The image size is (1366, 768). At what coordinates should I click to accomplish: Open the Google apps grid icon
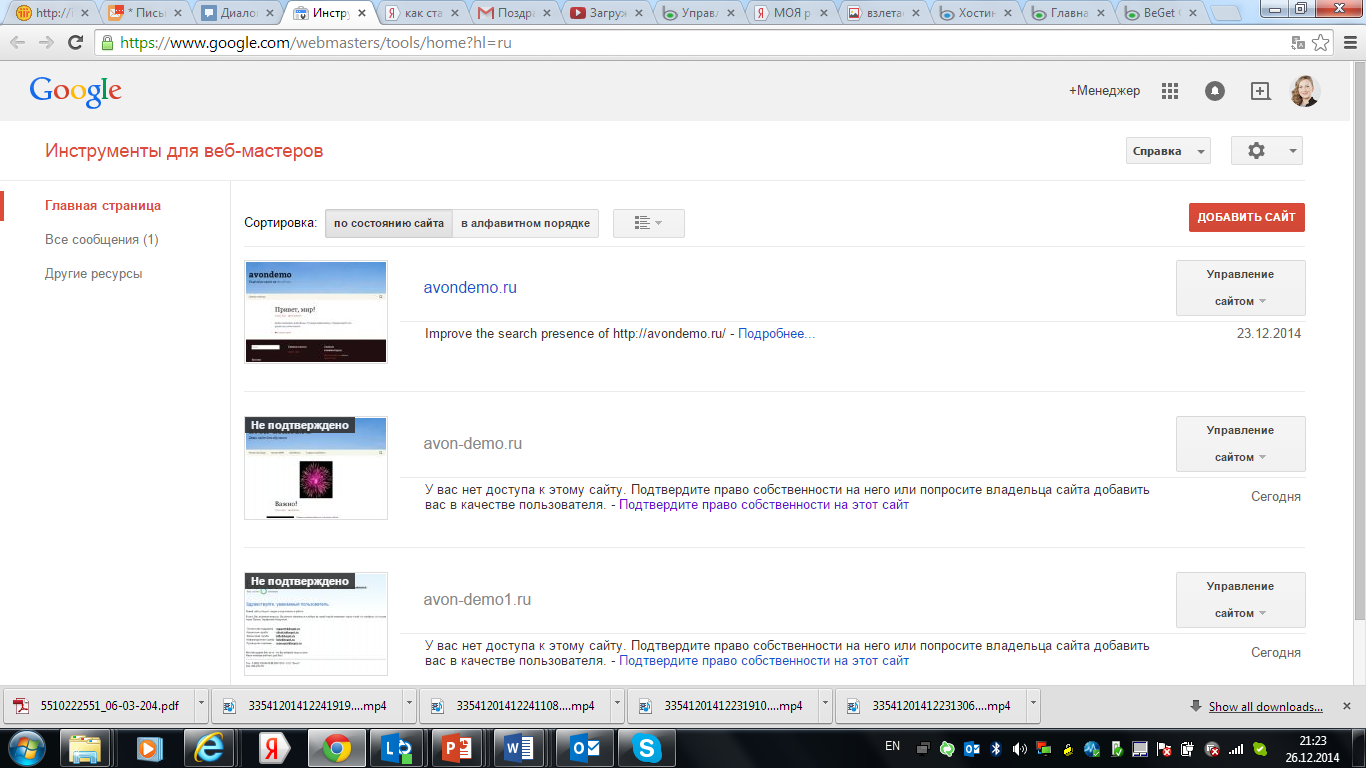(1170, 91)
